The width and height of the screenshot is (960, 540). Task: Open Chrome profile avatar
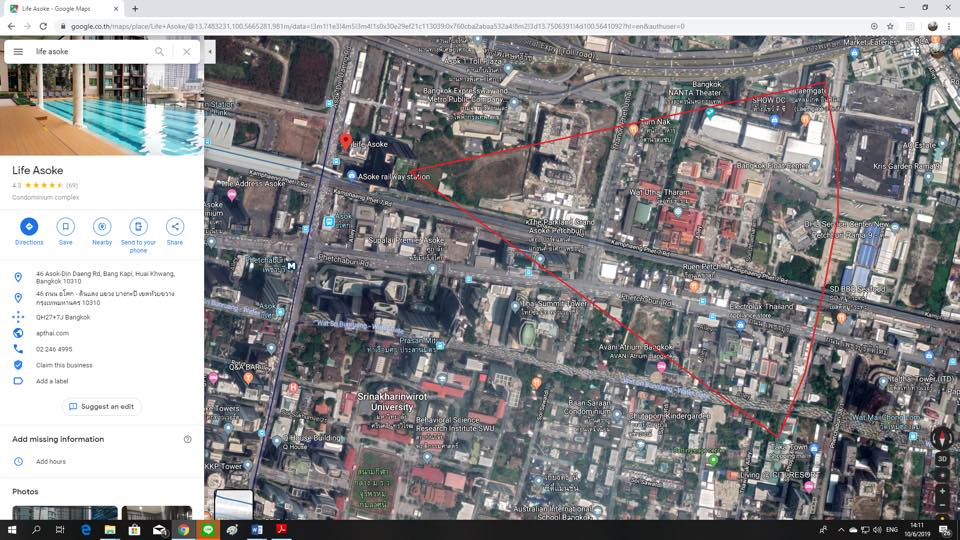[x=932, y=26]
